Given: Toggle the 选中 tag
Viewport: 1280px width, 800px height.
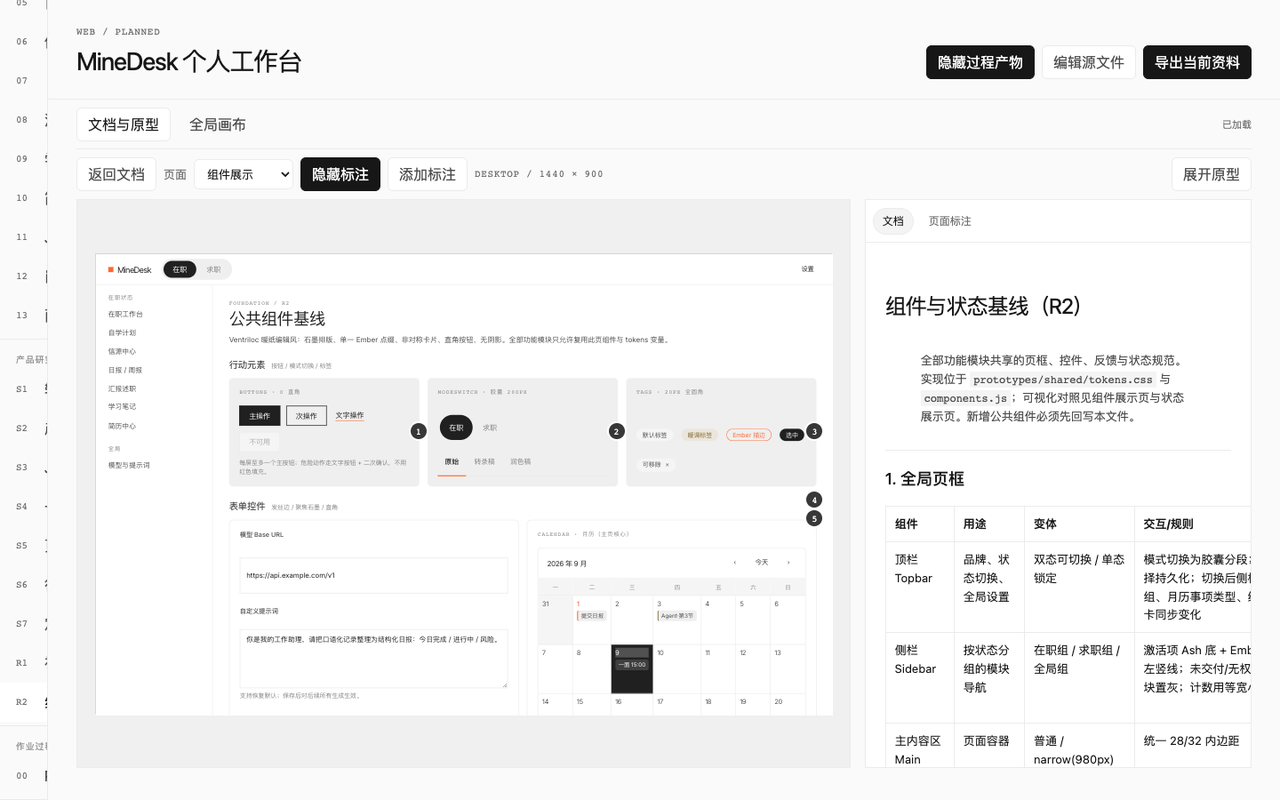Looking at the screenshot, I should [x=791, y=435].
